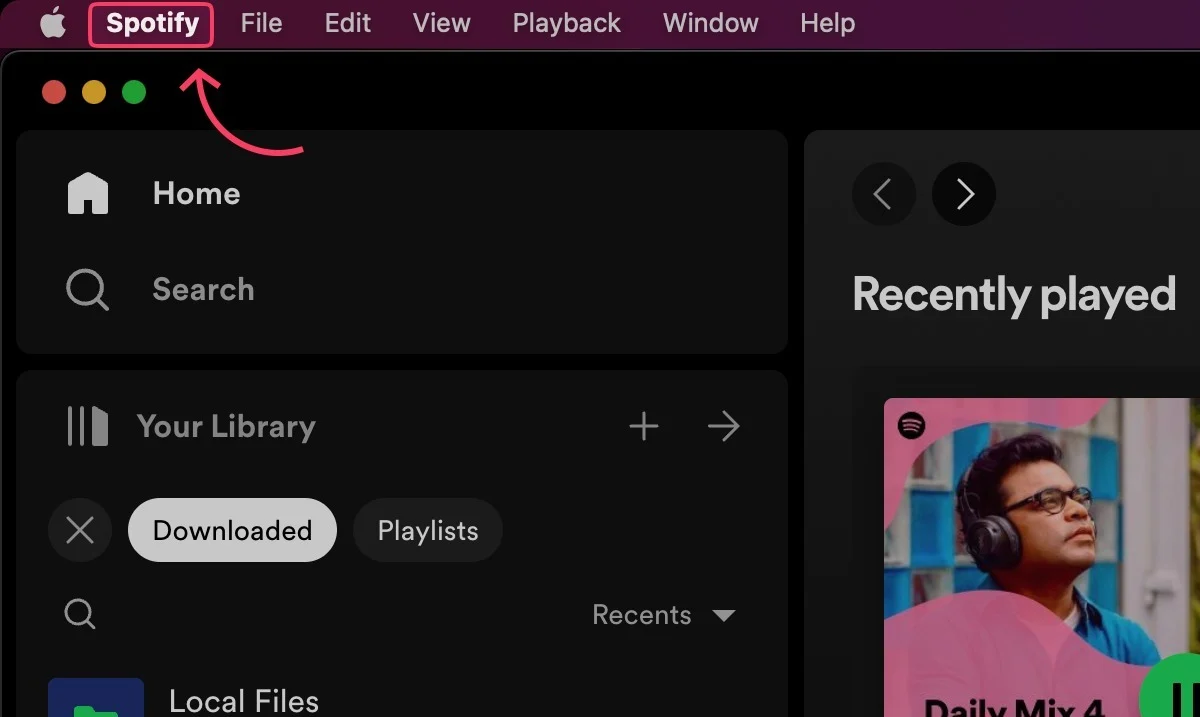The height and width of the screenshot is (717, 1200).
Task: Open the Help menu
Action: coord(827,23)
